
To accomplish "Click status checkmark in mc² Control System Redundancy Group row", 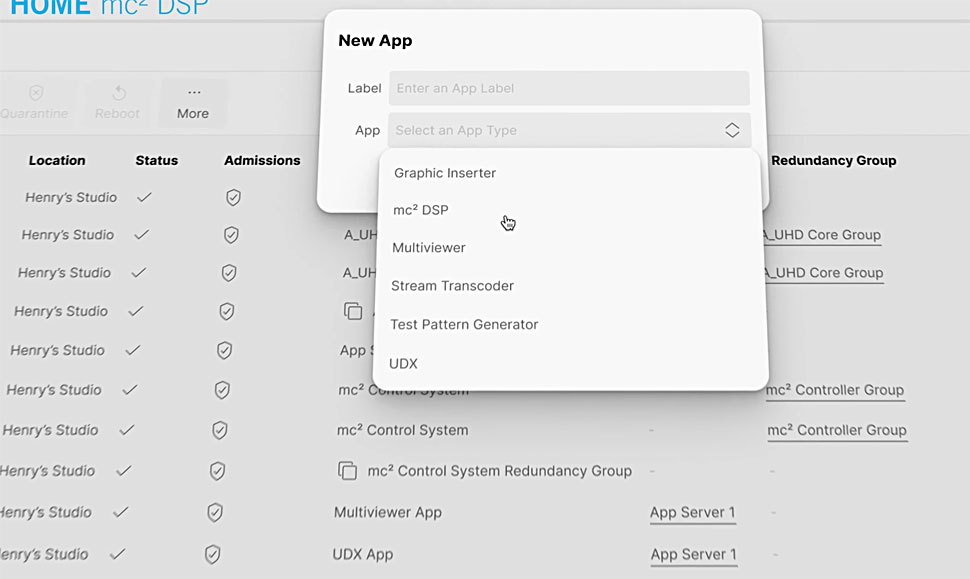I will pyautogui.click(x=124, y=471).
